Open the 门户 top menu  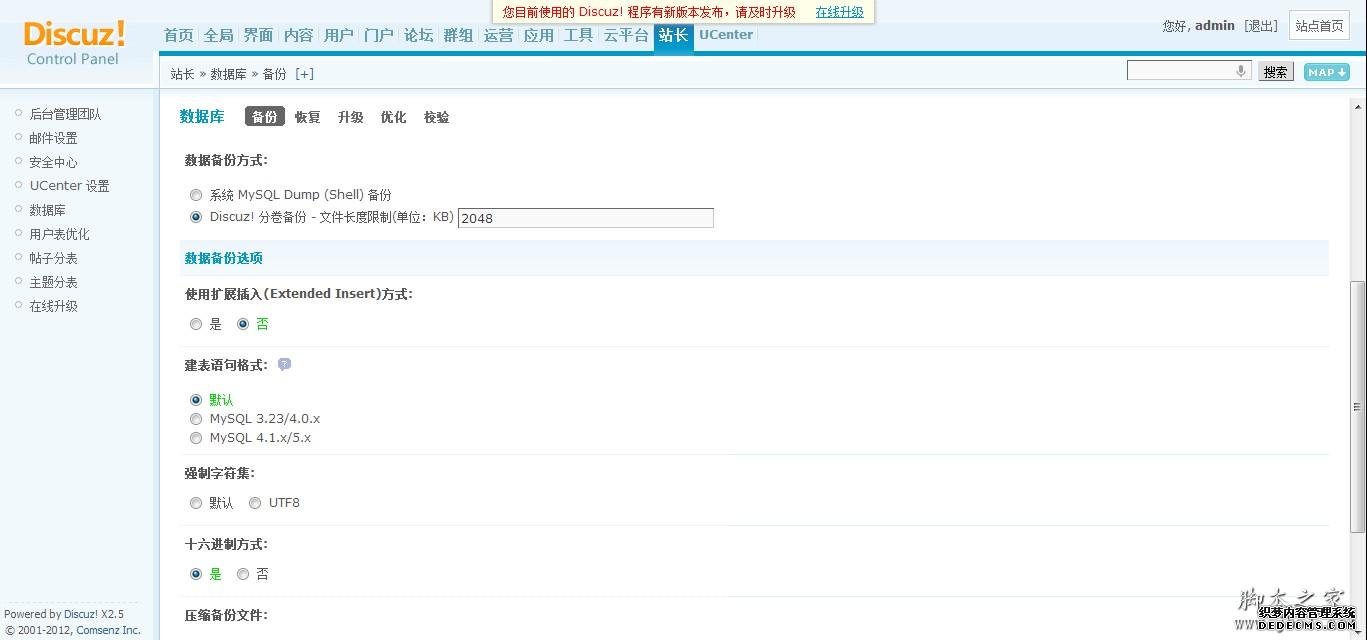pyautogui.click(x=378, y=35)
